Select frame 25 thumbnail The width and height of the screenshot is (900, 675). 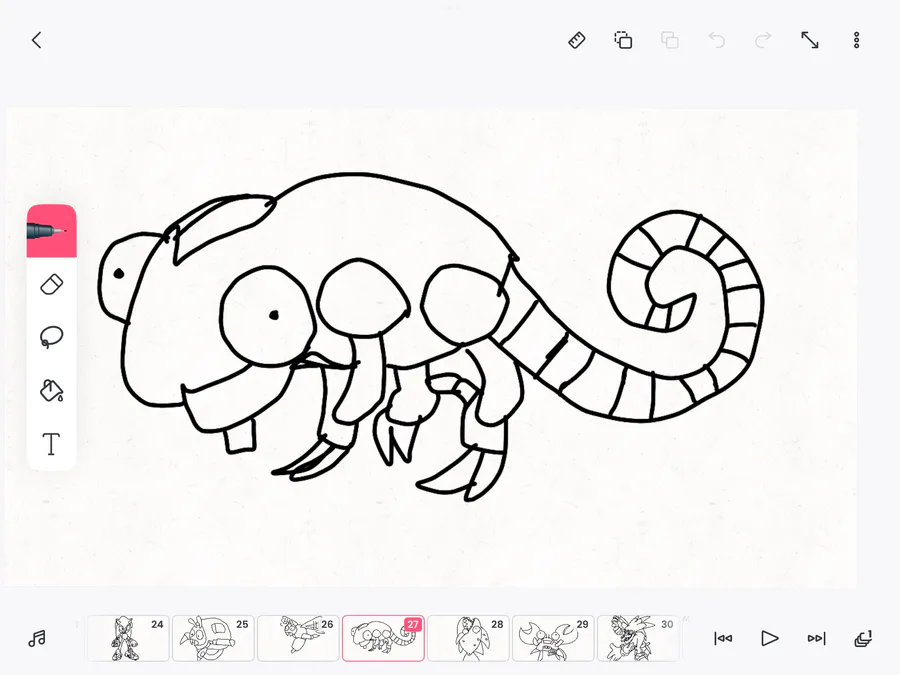tap(213, 638)
